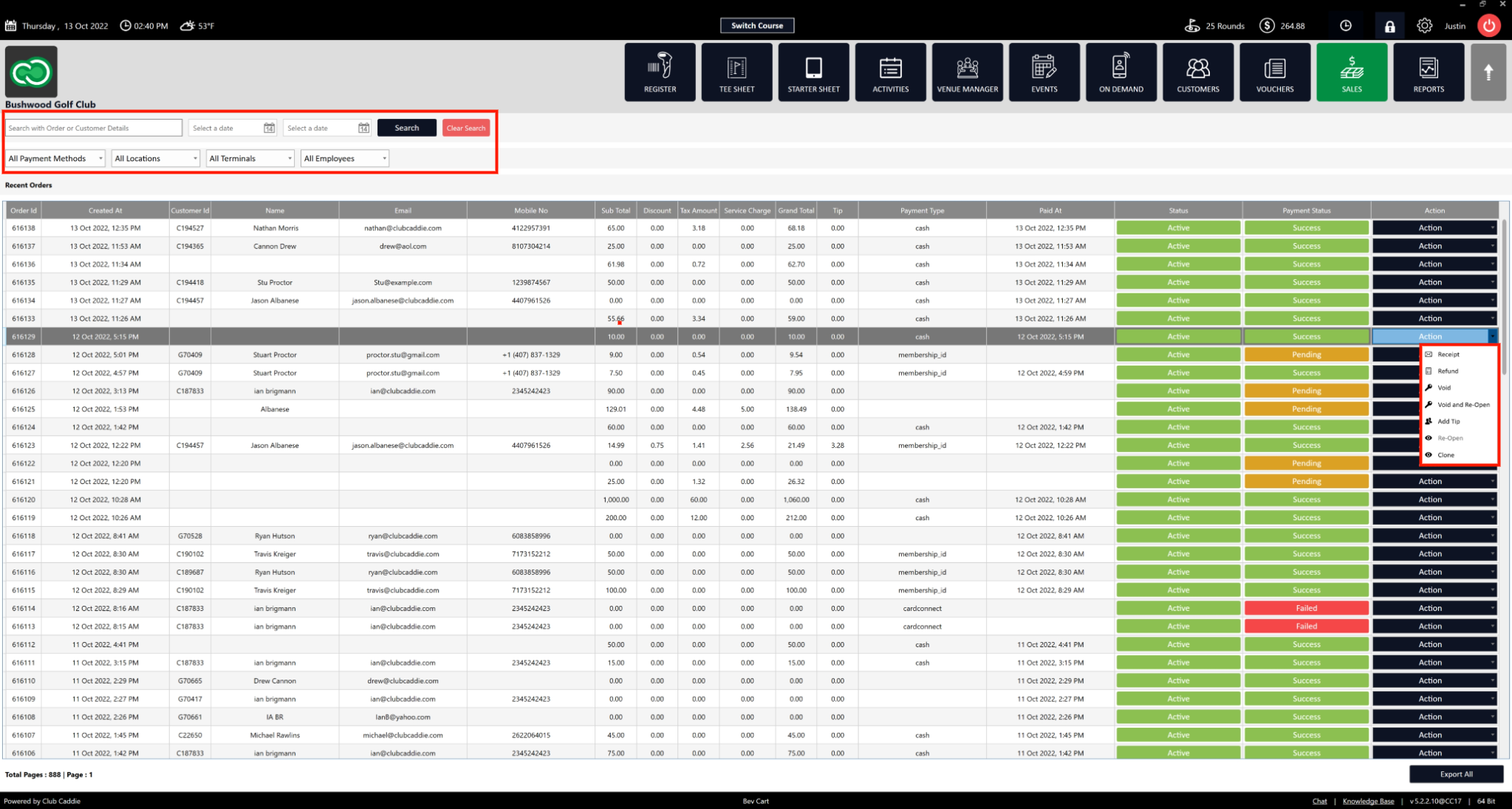1512x809 pixels.
Task: Open the Tee Sheet module
Action: (736, 72)
